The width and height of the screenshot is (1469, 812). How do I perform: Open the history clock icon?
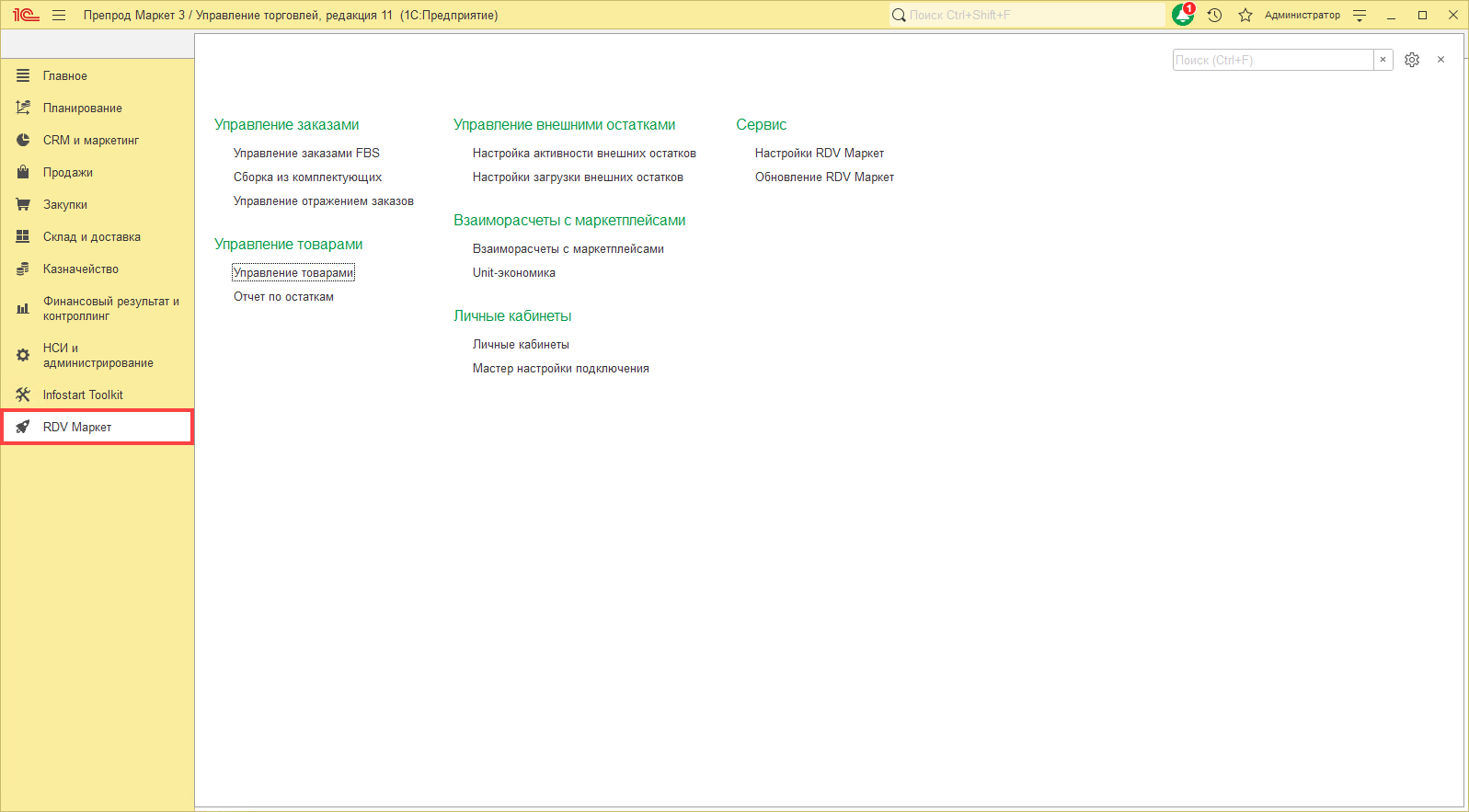pyautogui.click(x=1214, y=15)
